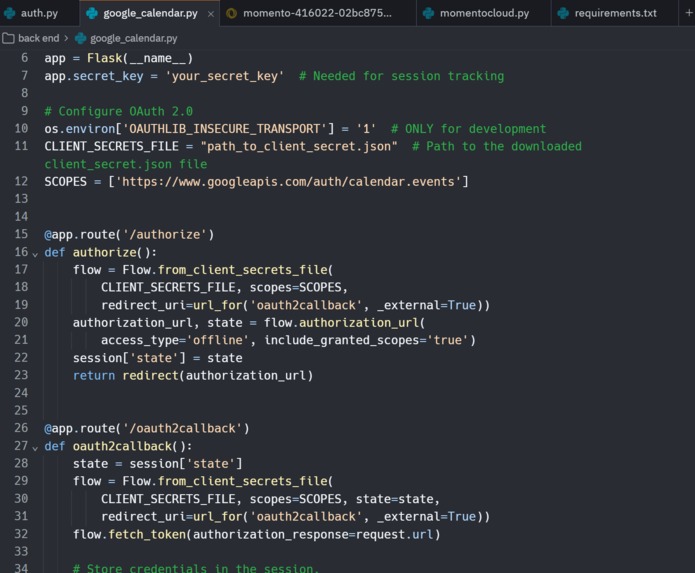Image resolution: width=695 pixels, height=573 pixels.
Task: Click the '/authorize' route string
Action: [164, 234]
